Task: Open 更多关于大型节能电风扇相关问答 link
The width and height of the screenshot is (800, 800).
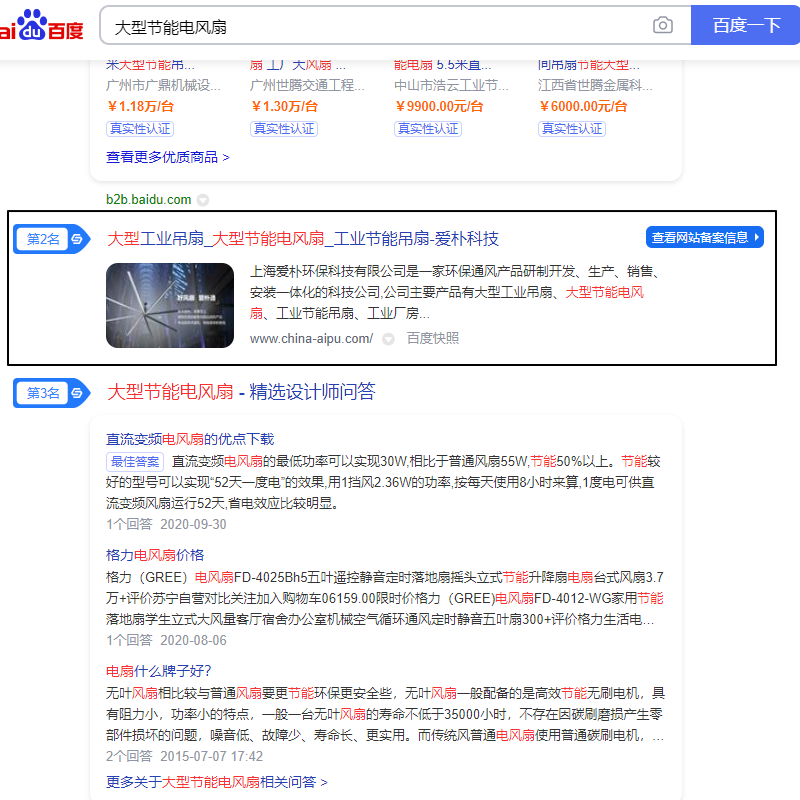Action: coord(216,782)
